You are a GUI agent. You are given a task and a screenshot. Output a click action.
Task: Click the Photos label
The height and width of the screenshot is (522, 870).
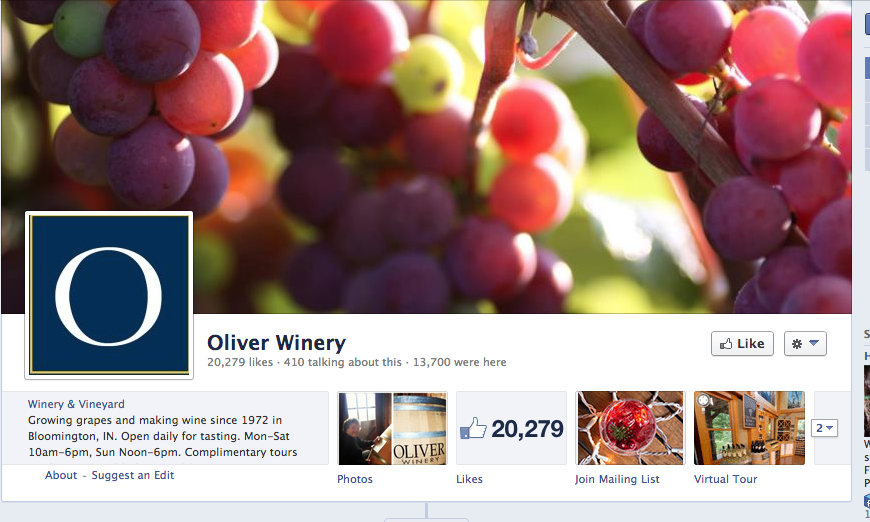[x=355, y=479]
